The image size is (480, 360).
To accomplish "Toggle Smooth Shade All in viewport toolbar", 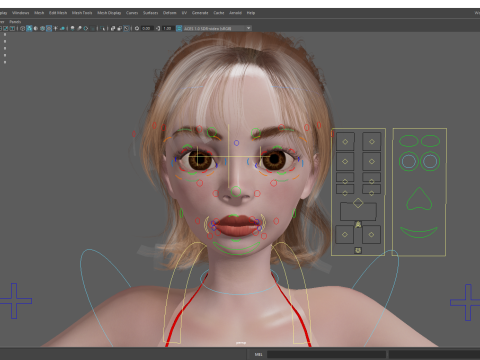I will click(29, 28).
